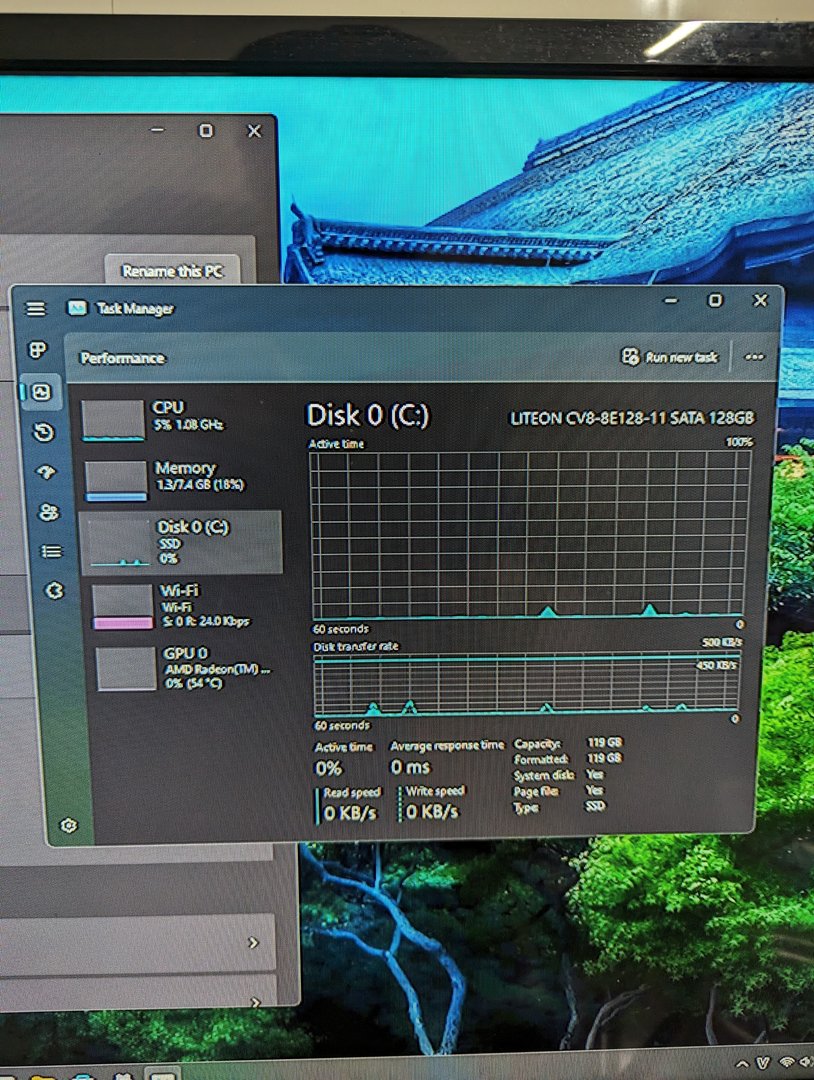Open the Details list page icon
This screenshot has height=1080, width=814.
pos(51,551)
